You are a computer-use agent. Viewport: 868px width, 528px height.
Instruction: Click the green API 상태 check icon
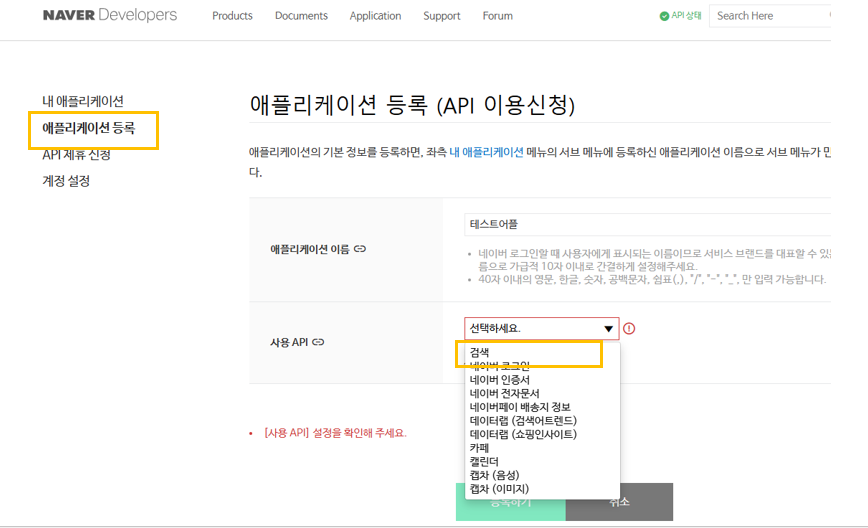coord(664,16)
